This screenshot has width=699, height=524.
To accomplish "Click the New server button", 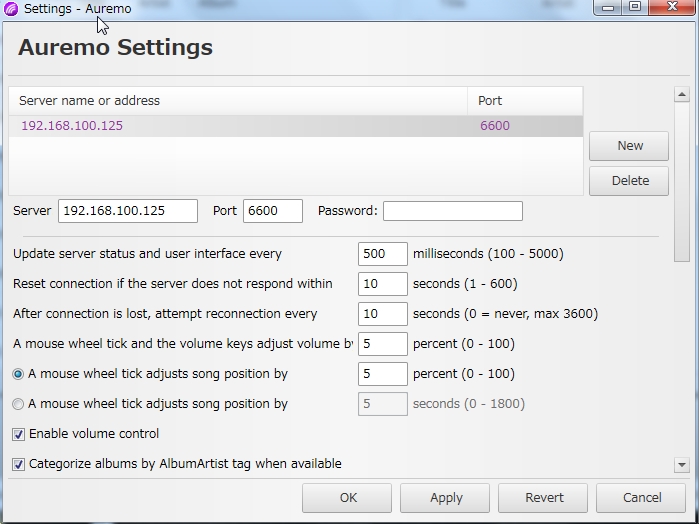I will pos(629,146).
